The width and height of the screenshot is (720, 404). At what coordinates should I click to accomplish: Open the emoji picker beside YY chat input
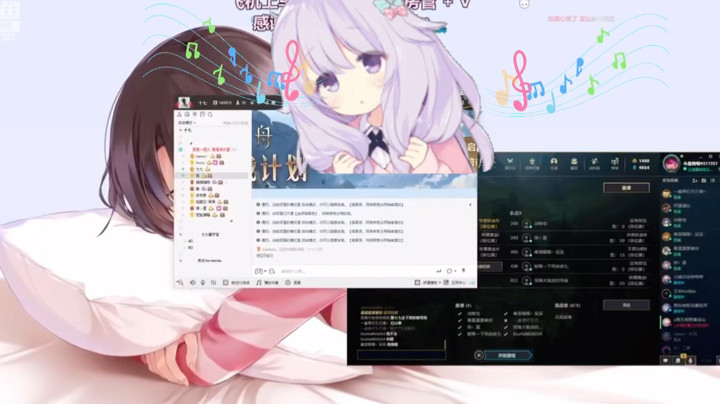[x=260, y=271]
